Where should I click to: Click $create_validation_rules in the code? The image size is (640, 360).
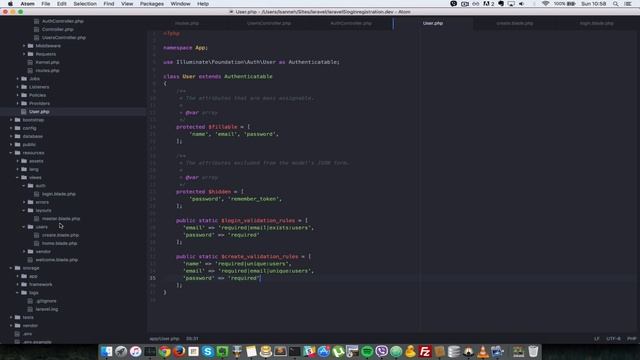260,256
